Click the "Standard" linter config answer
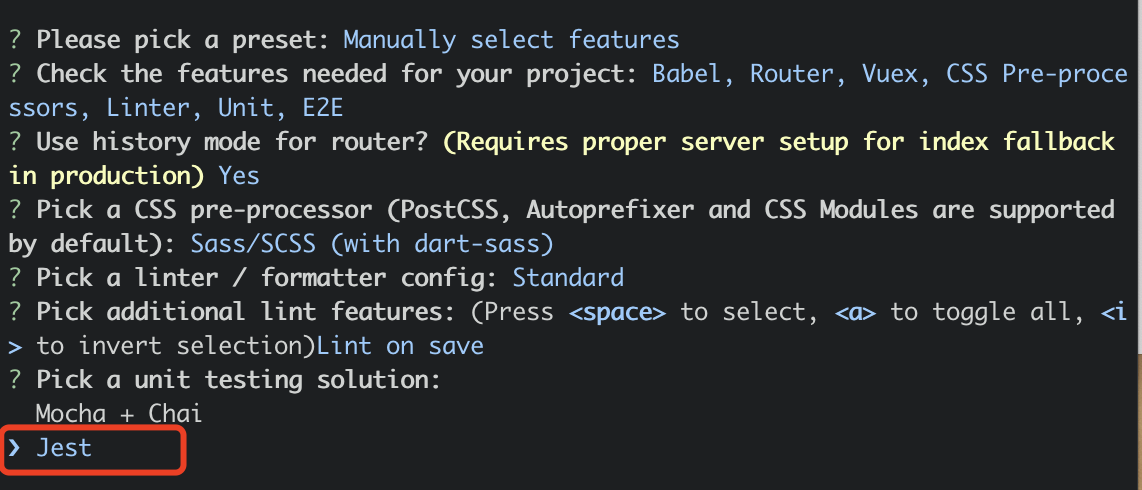The height and width of the screenshot is (490, 1142). pos(568,277)
